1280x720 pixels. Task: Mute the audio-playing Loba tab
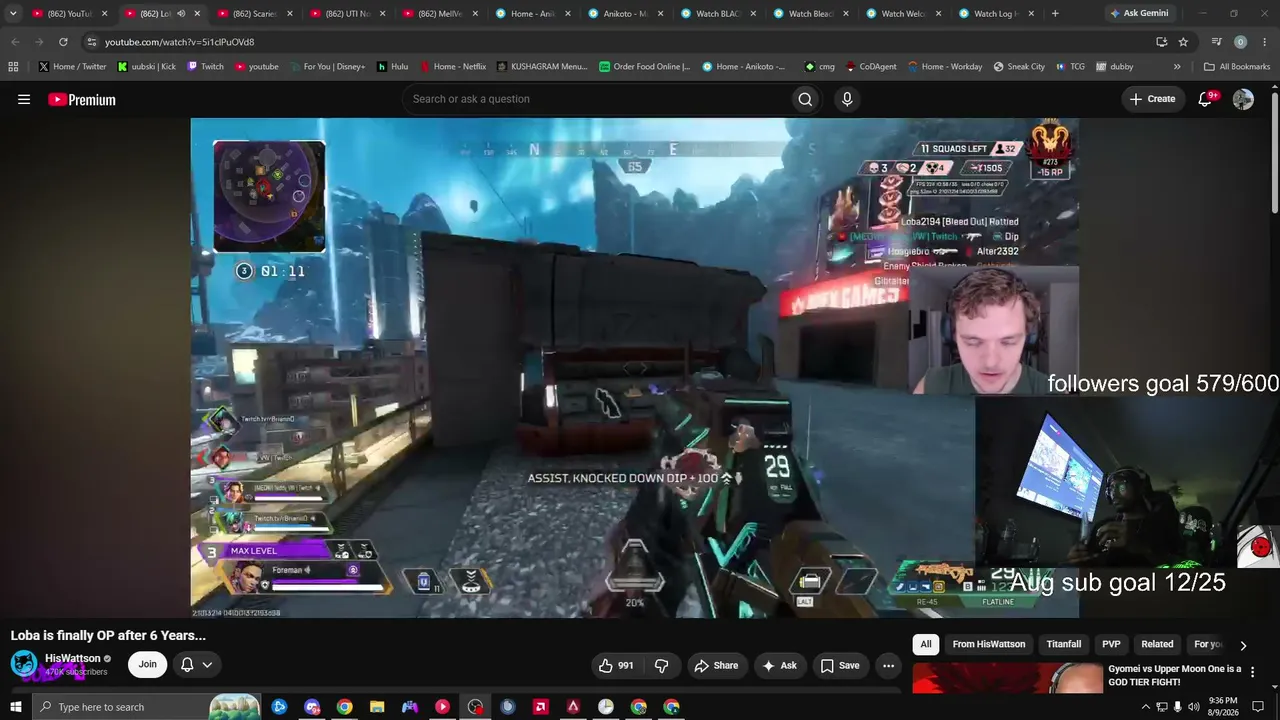click(181, 14)
